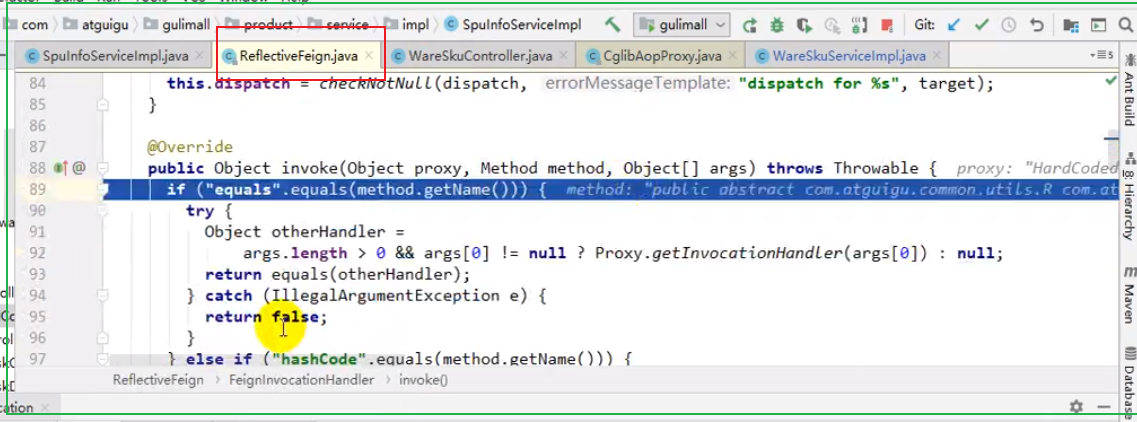
Task: Set a breakpoint at line number 93
Action: (x=36, y=274)
